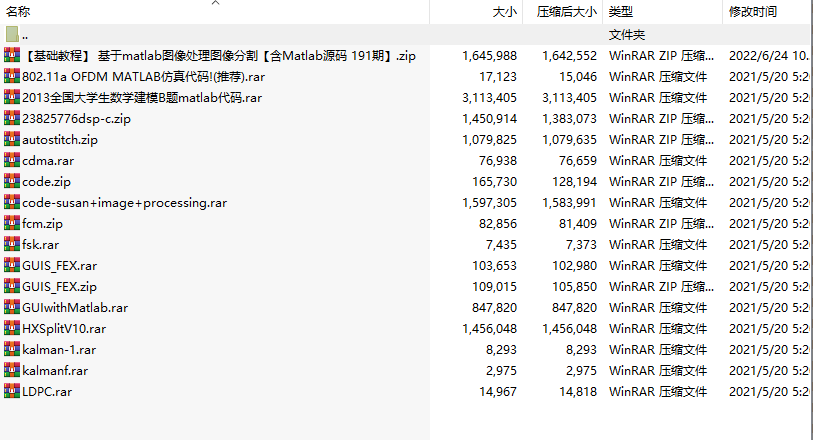This screenshot has width=813, height=440.
Task: Select the fcm.zip archive icon
Action: 12,223
